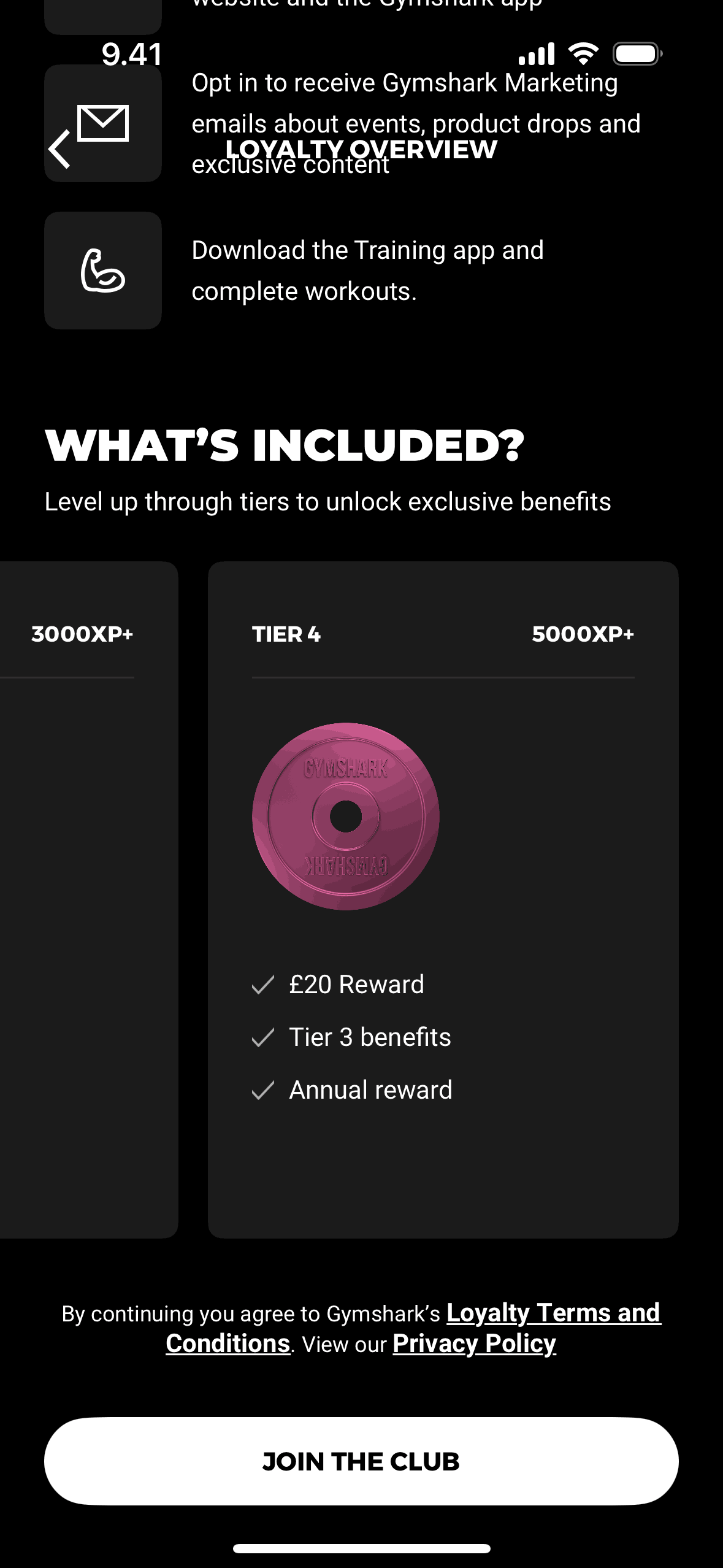Select the Tier 4 card heading

point(286,634)
